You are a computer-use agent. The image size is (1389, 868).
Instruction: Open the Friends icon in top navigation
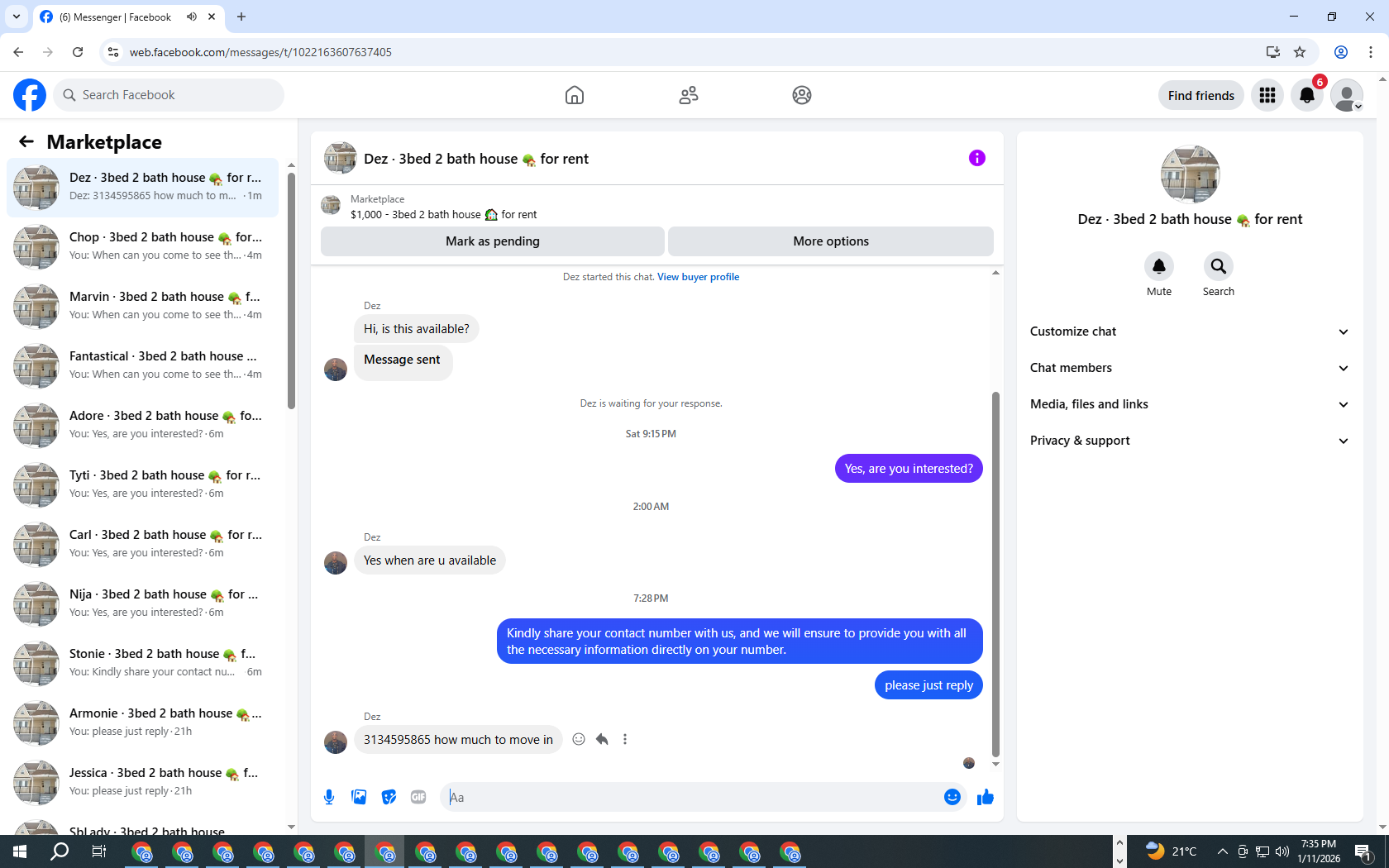coord(689,95)
